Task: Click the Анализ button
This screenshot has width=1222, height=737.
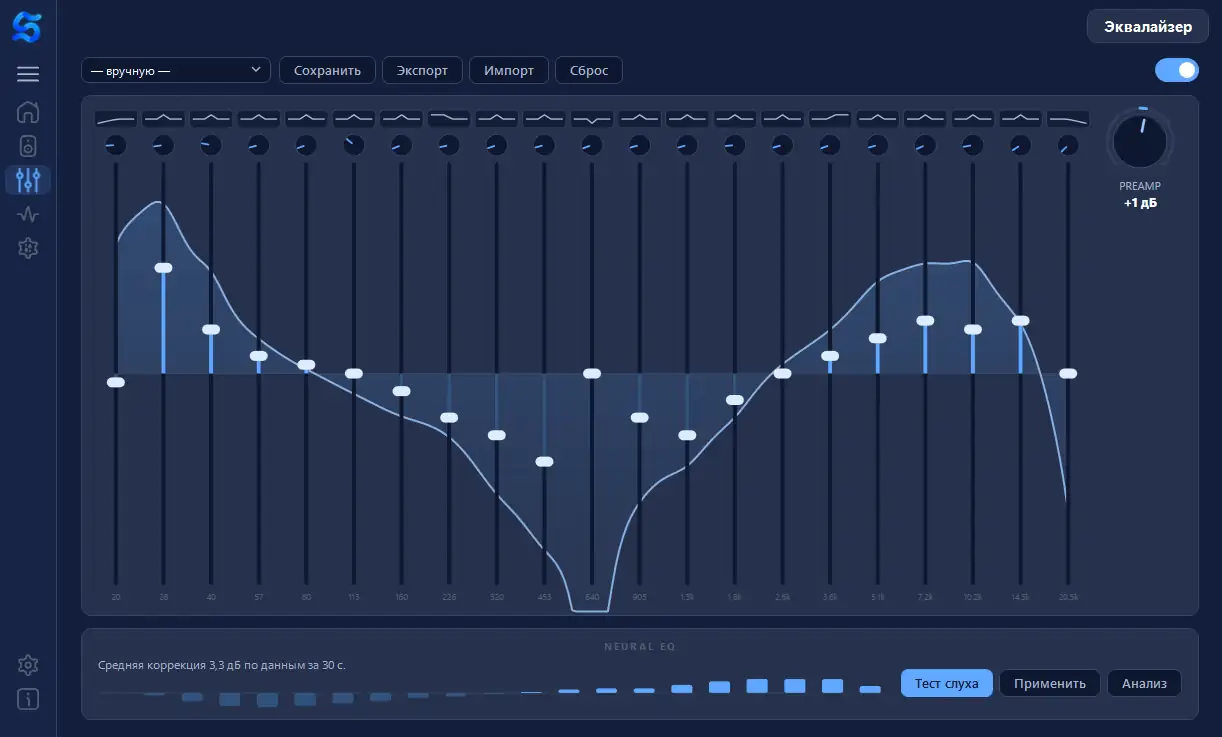Action: point(1144,684)
